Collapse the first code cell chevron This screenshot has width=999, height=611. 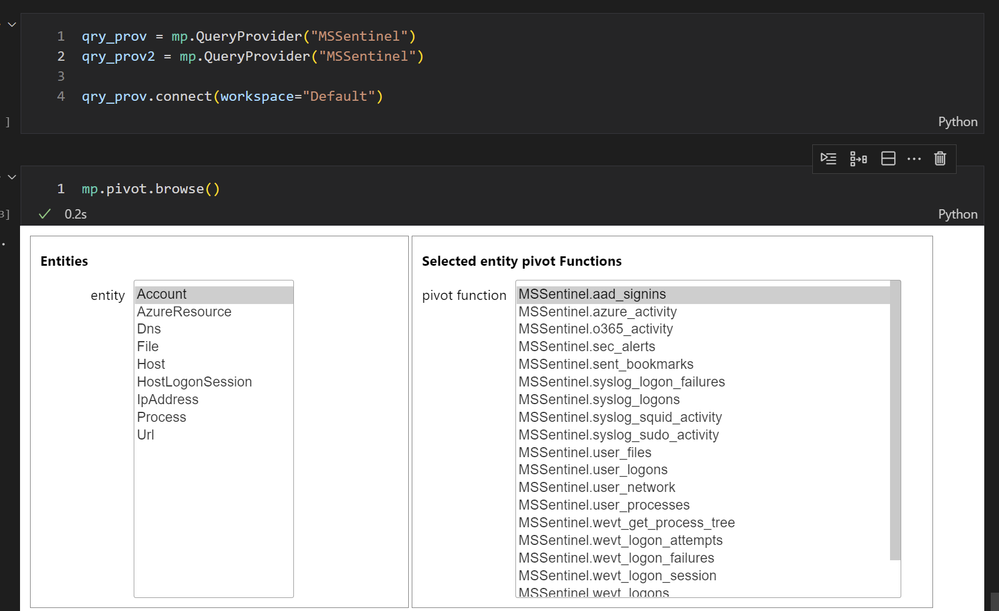coord(11,24)
